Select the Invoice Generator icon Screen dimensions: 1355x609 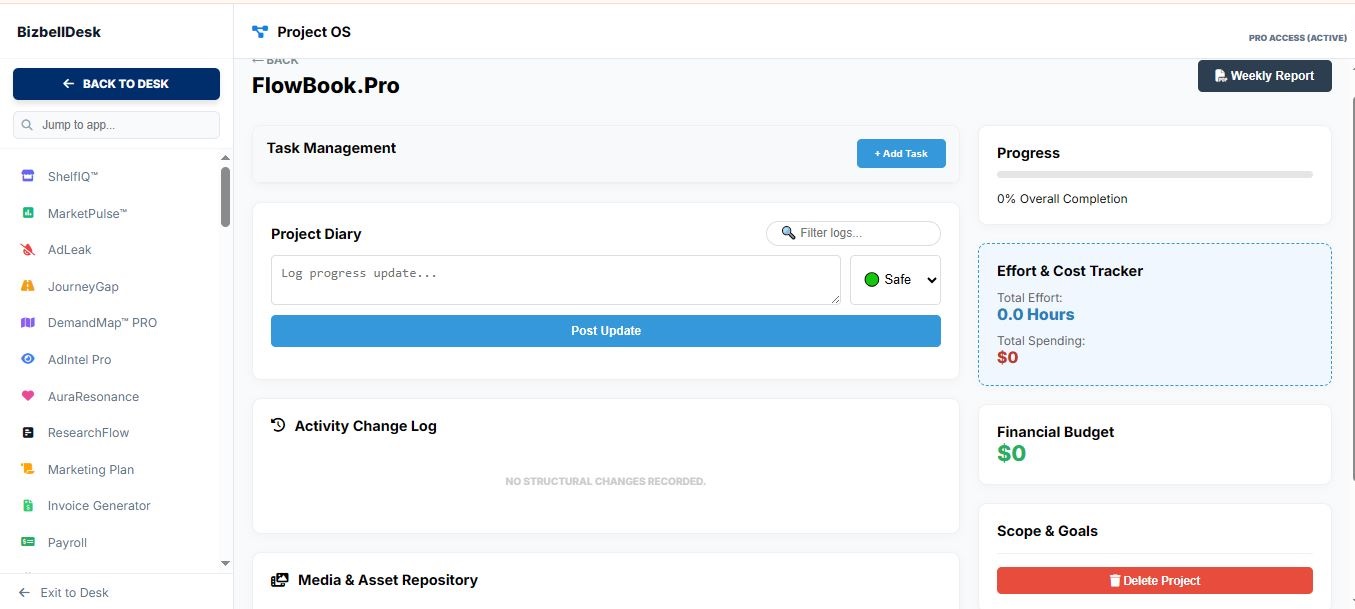point(27,505)
